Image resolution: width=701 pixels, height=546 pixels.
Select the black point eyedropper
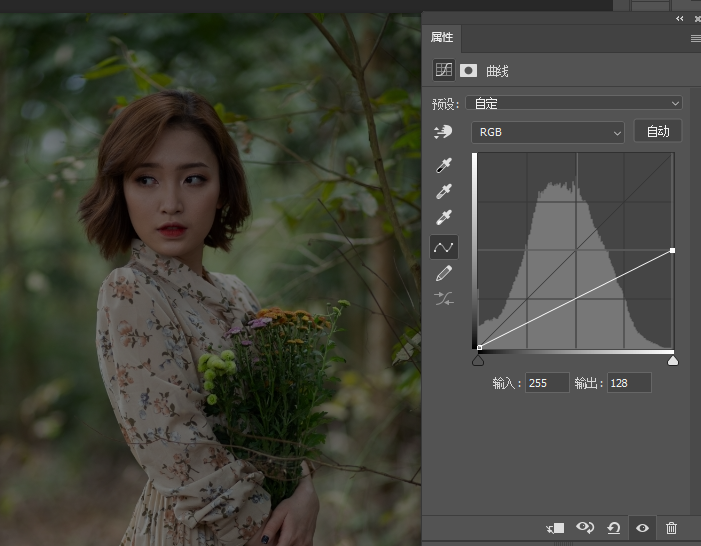point(443,165)
